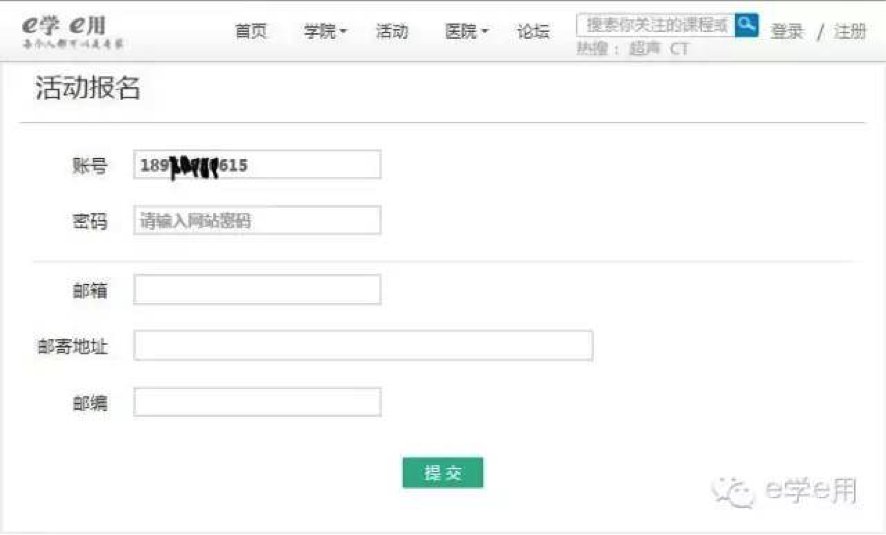This screenshot has width=886, height=535.
Task: Click the blue magnifier search icon
Action: tap(746, 25)
